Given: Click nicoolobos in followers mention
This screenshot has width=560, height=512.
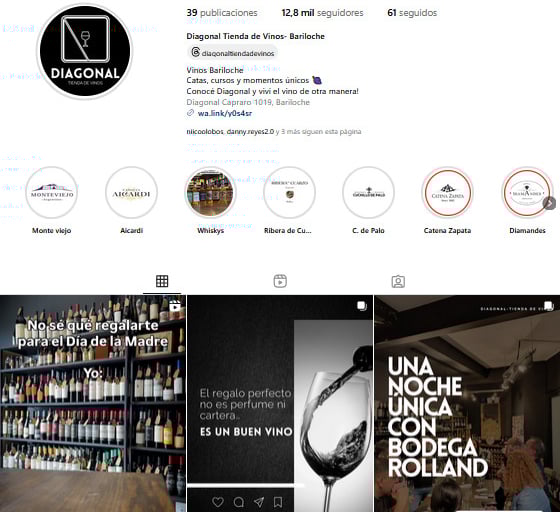Looking at the screenshot, I should point(205,132).
